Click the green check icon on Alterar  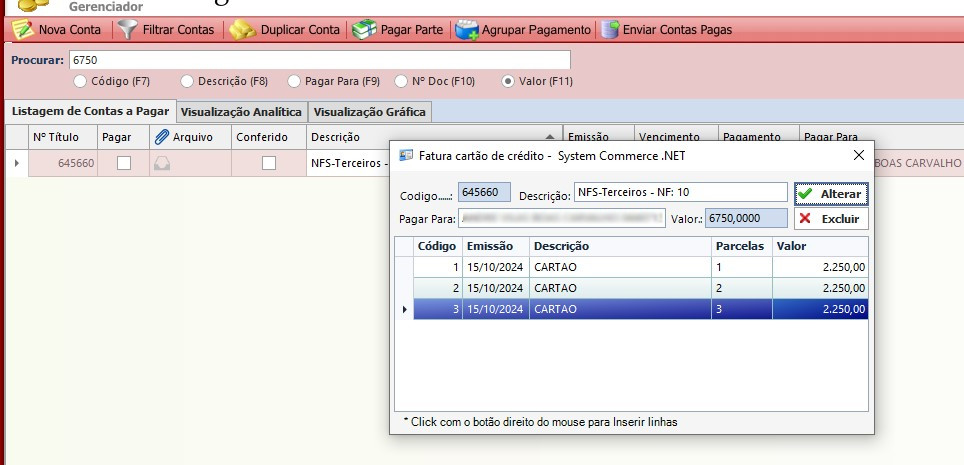(x=805, y=194)
